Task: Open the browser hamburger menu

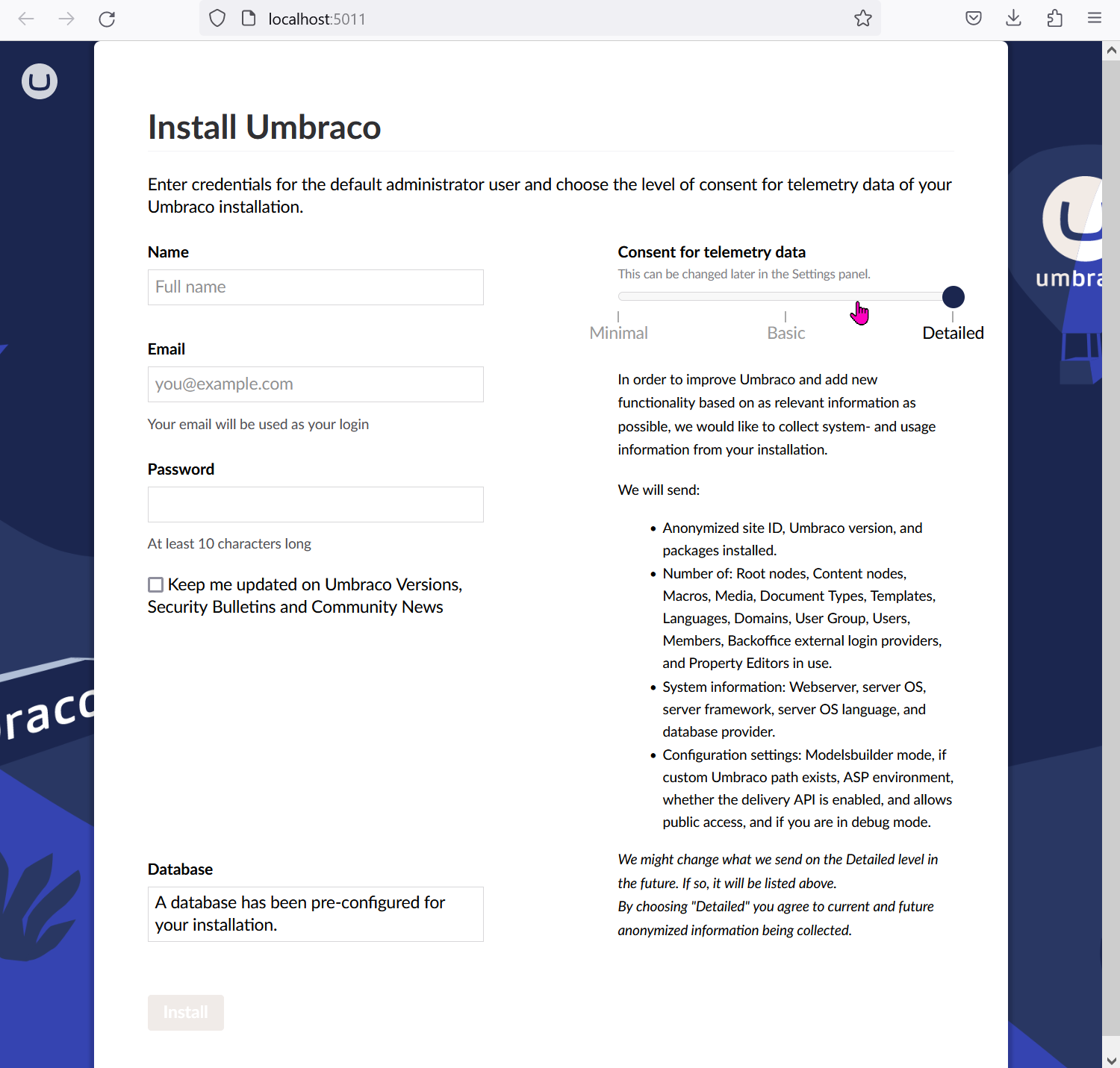Action: click(1095, 19)
